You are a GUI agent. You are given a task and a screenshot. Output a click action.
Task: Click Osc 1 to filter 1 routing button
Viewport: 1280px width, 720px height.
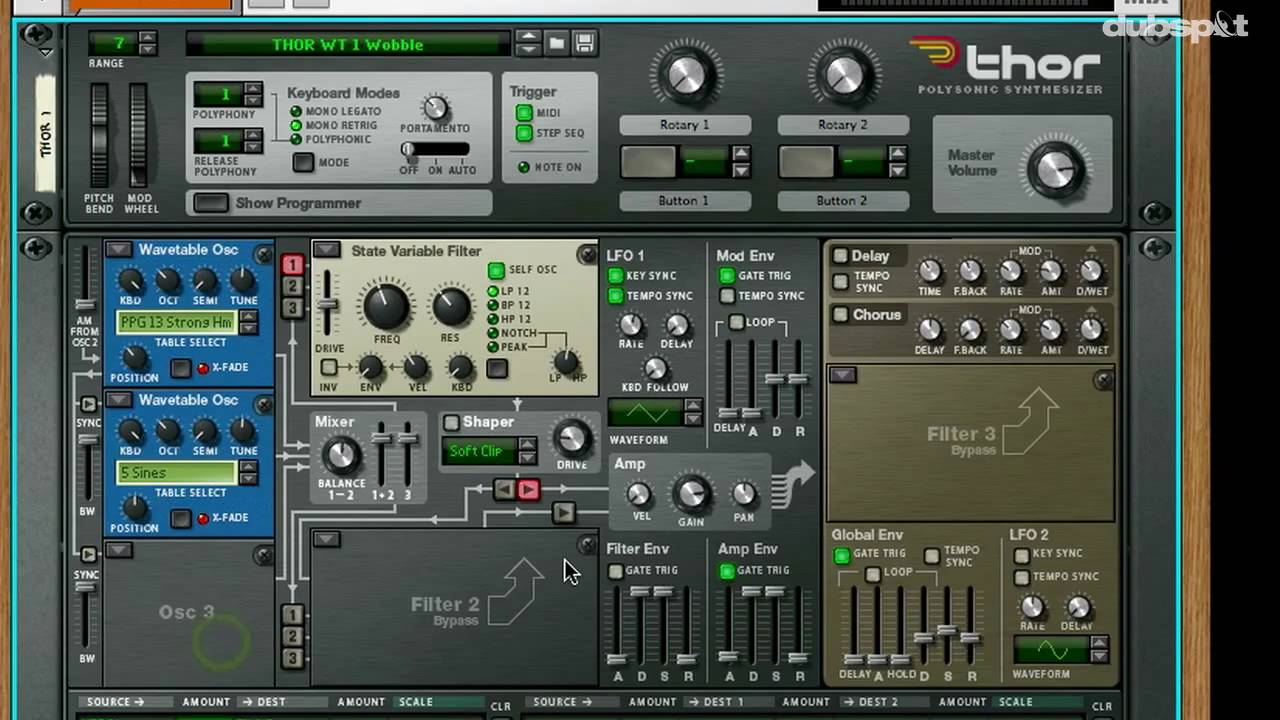pyautogui.click(x=292, y=264)
